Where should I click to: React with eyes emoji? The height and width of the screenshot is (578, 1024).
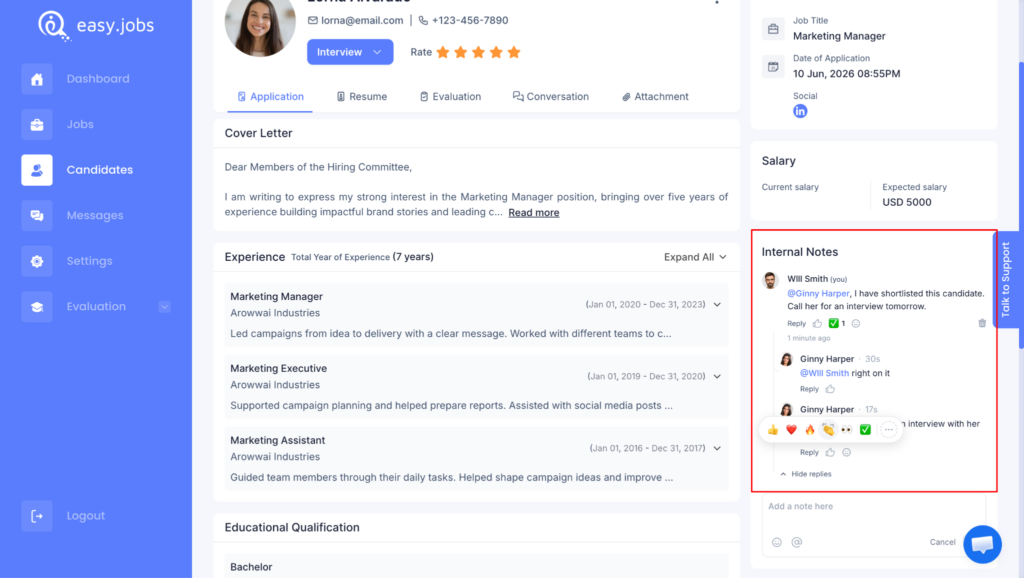[846, 430]
